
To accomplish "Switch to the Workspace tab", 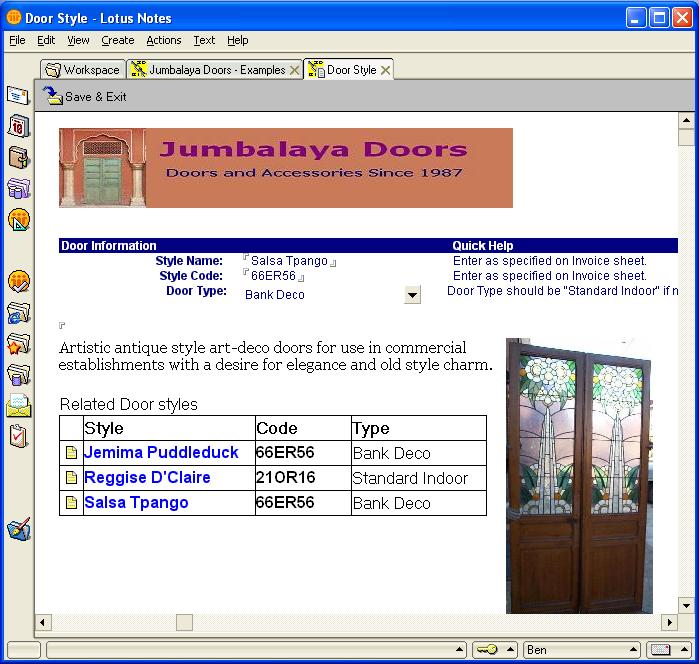I will tap(82, 70).
